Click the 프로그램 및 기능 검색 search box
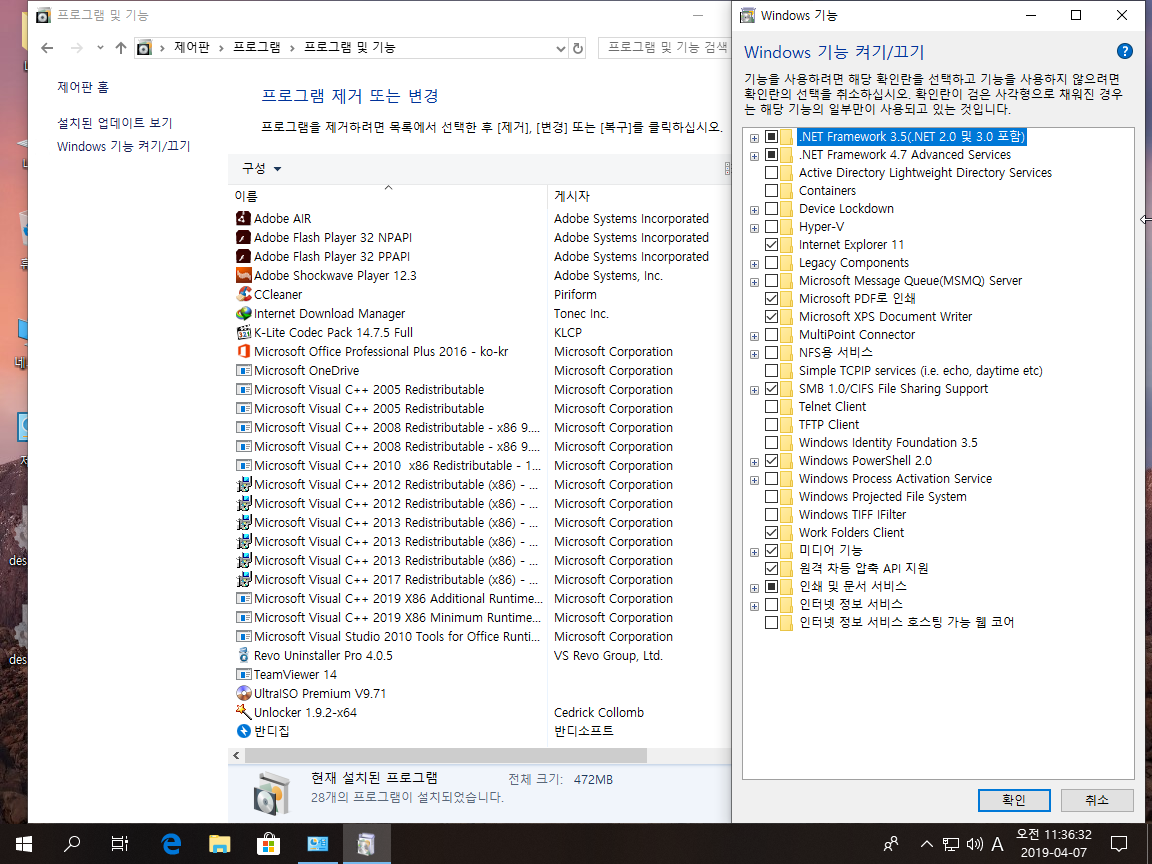The height and width of the screenshot is (864, 1152). 664,48
